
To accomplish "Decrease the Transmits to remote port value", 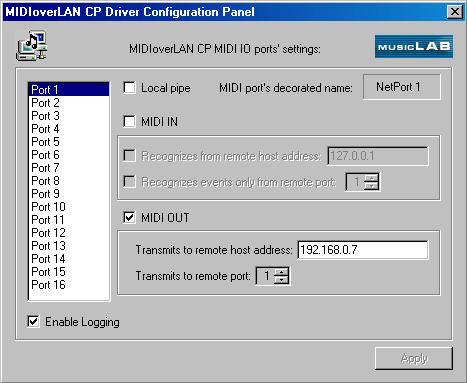I will (x=282, y=280).
